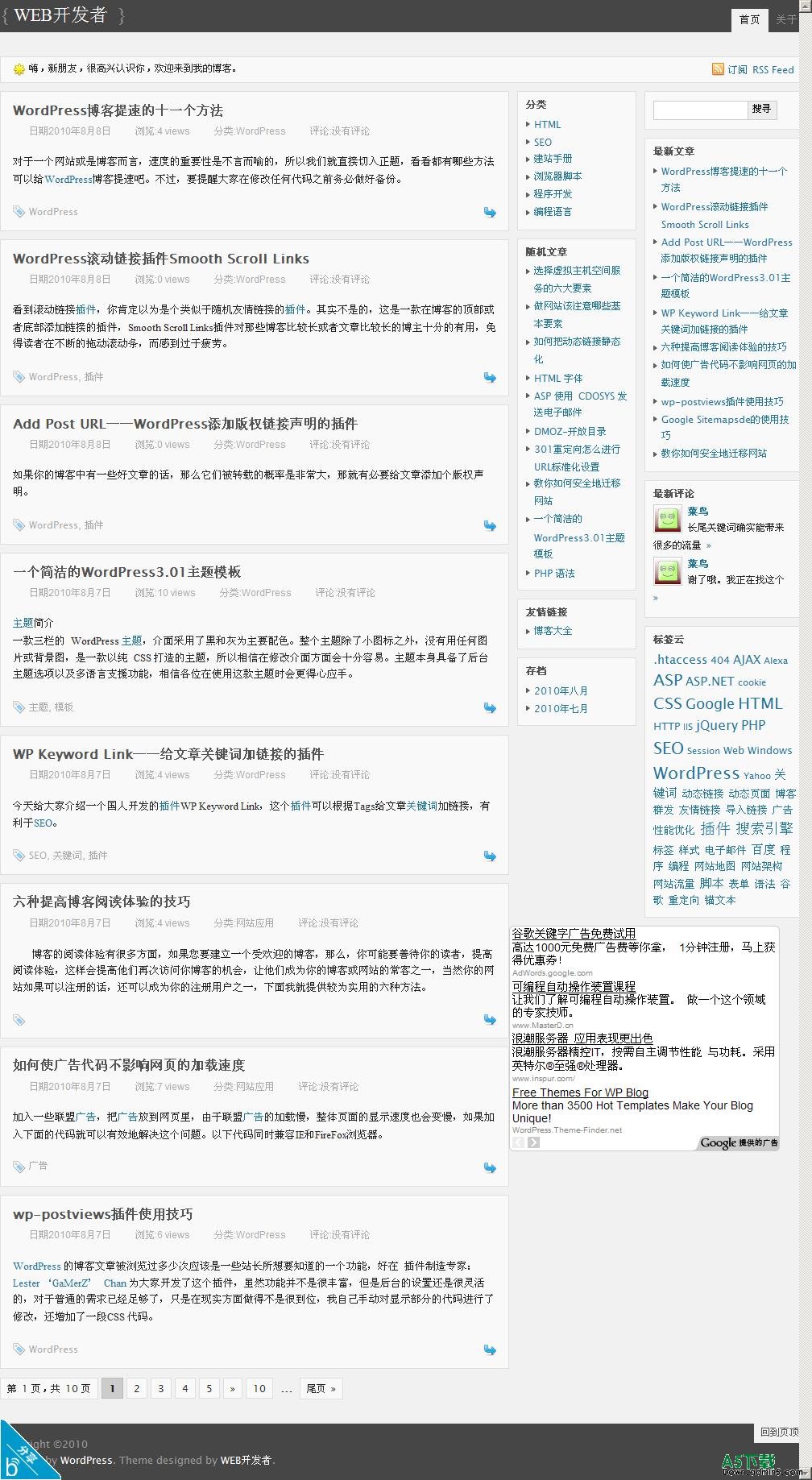Viewport: 812px width, 1480px height.
Task: Click read-more arrow for WordPress博客提速 post
Action: click(x=490, y=212)
